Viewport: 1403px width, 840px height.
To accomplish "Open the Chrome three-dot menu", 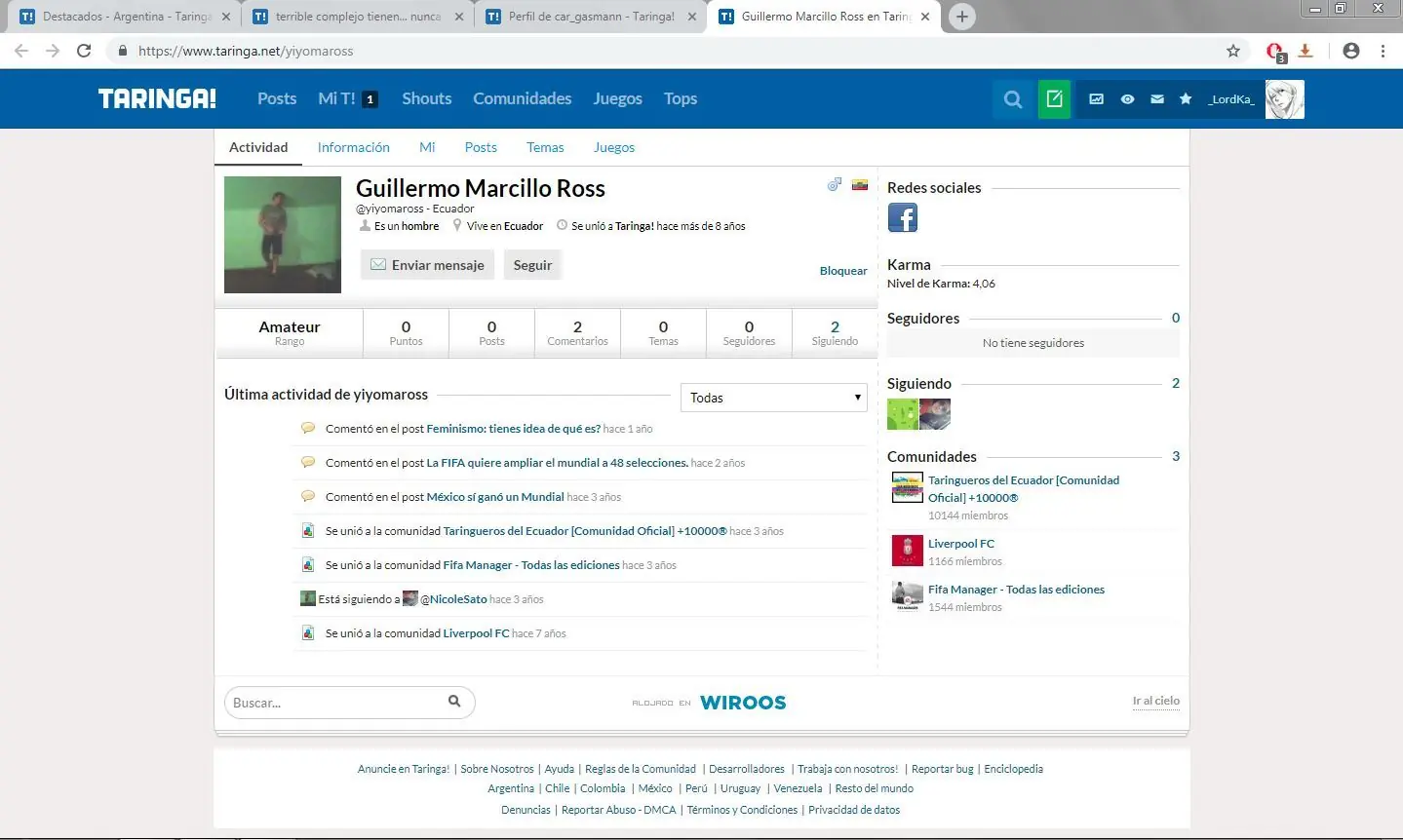I will pyautogui.click(x=1383, y=51).
